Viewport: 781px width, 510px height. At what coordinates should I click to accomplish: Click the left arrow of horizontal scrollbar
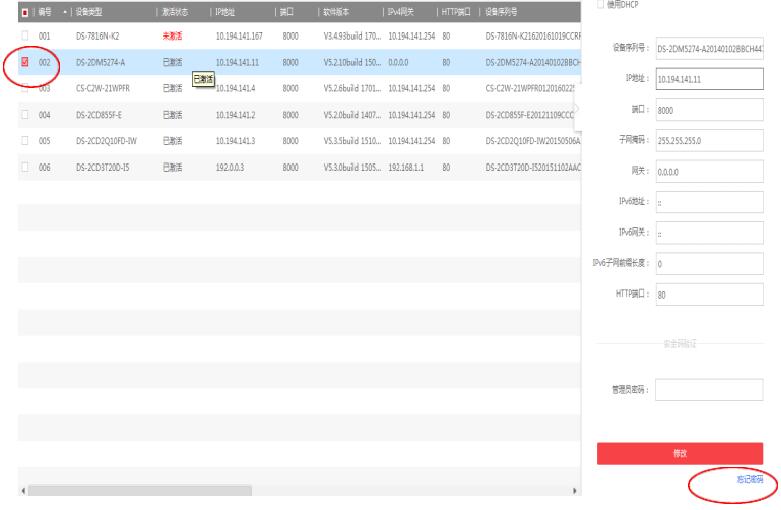(24, 491)
